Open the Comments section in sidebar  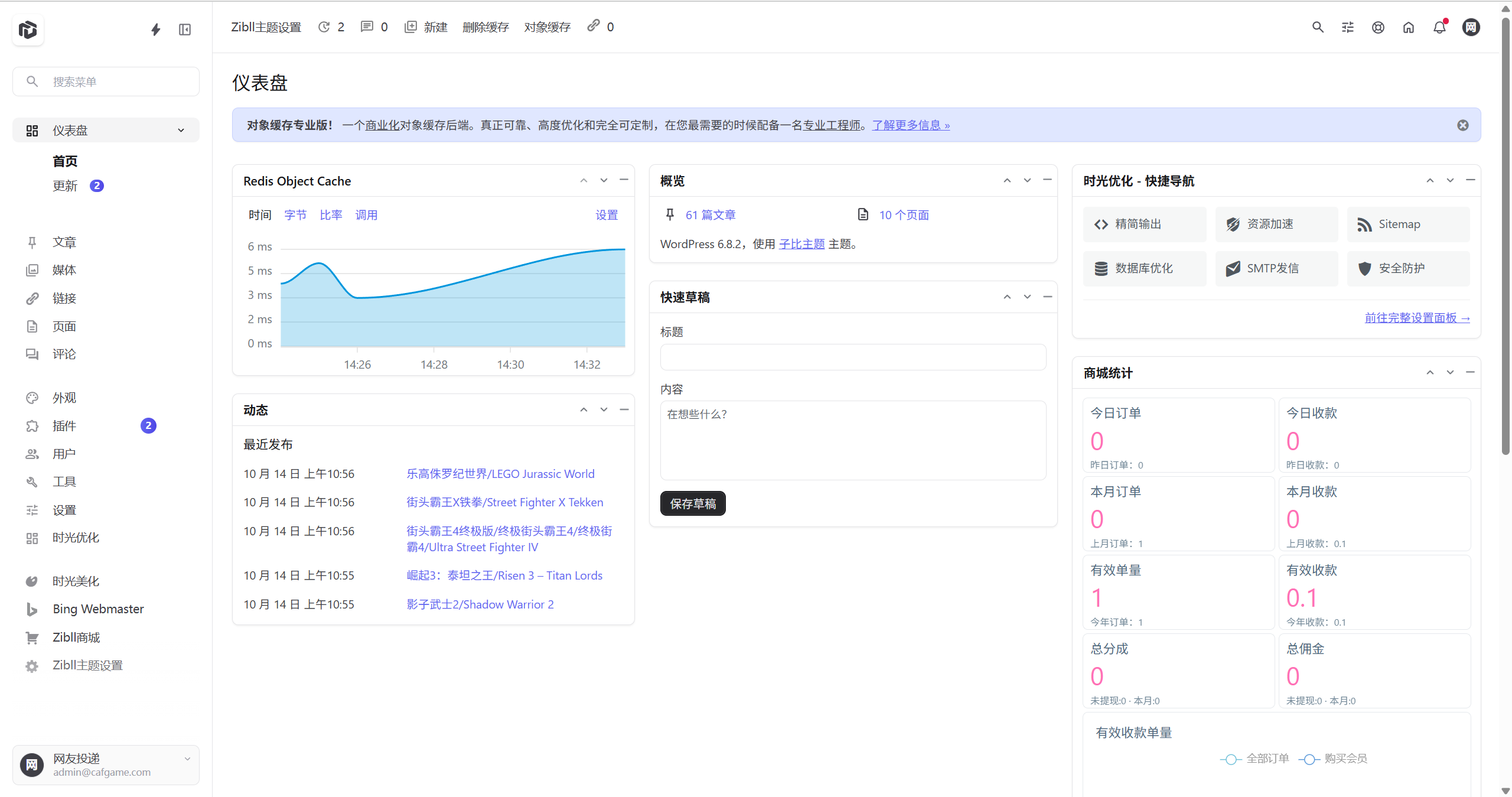point(64,354)
